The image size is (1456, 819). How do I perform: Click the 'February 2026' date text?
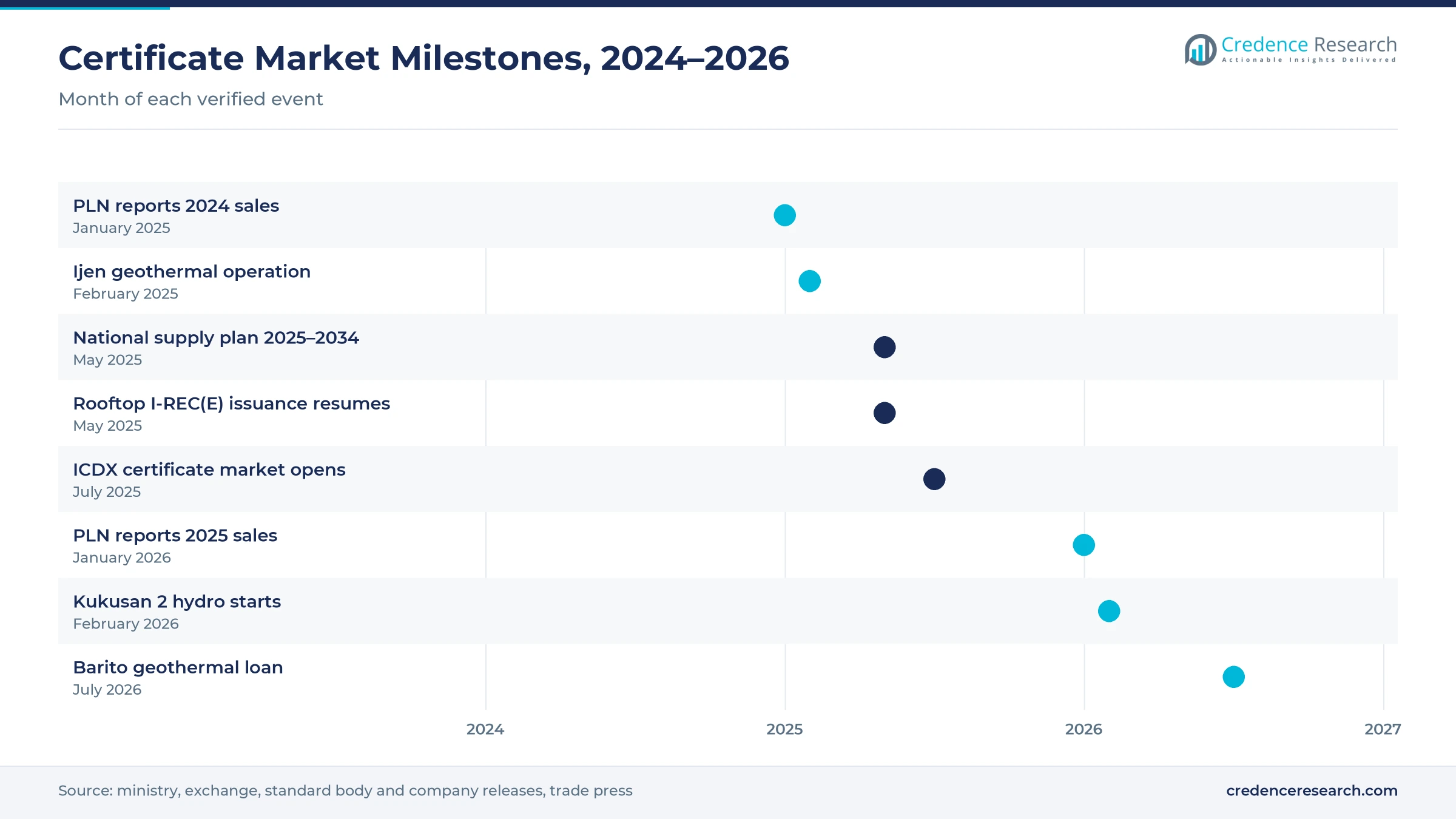tap(126, 624)
